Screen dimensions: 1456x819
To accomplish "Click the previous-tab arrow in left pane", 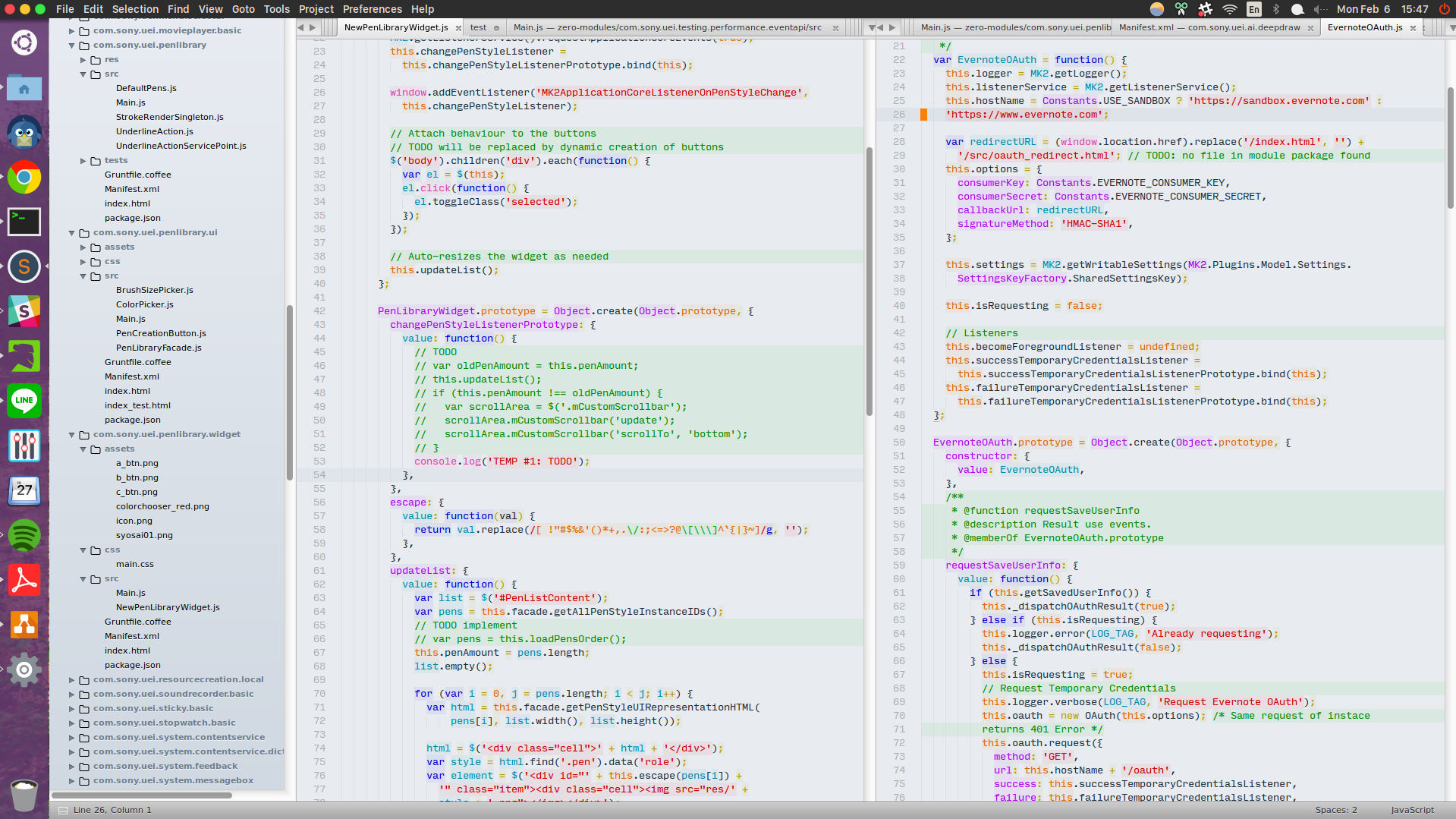I will pyautogui.click(x=300, y=27).
